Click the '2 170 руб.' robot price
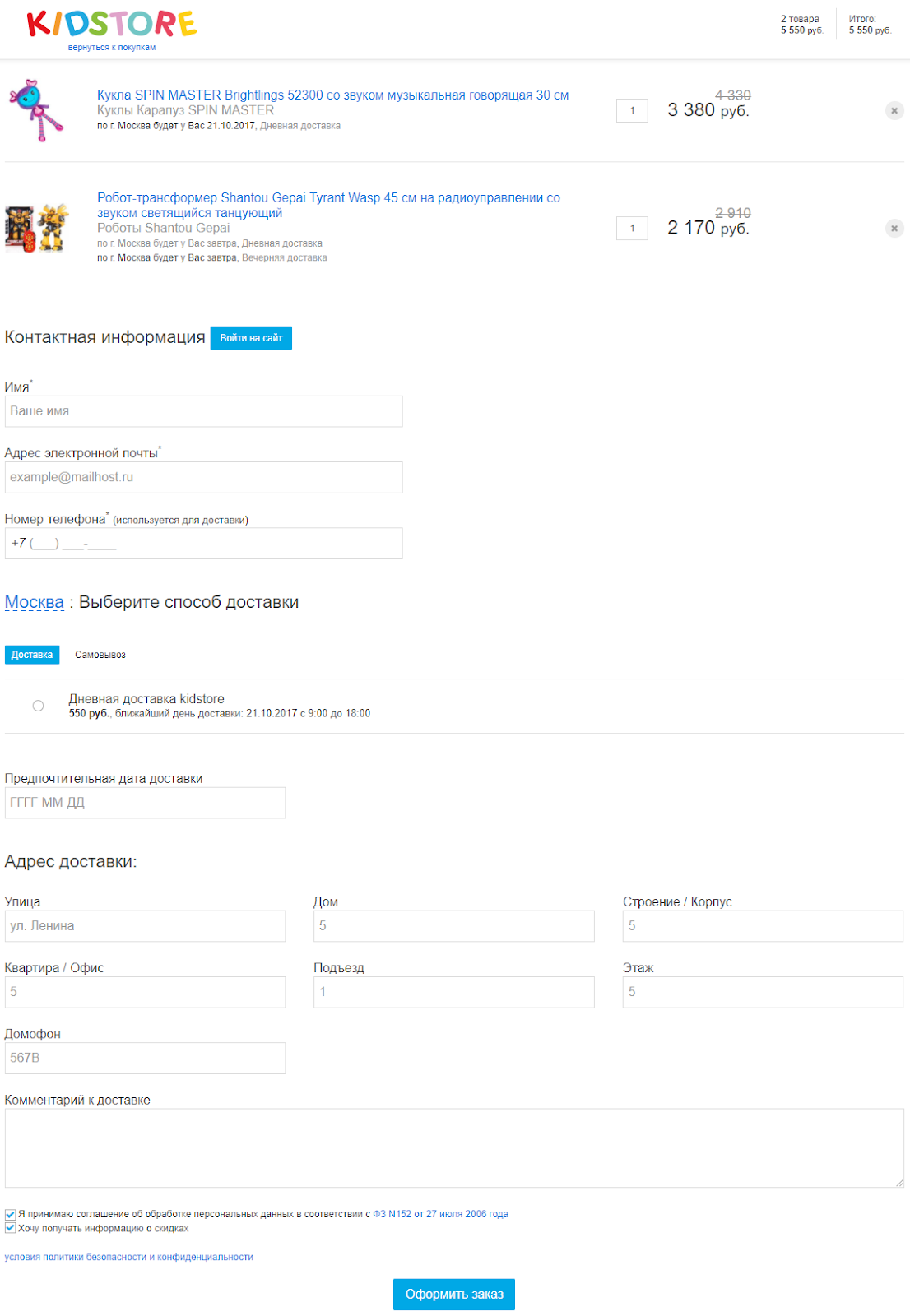The width and height of the screenshot is (910, 1316). click(x=708, y=228)
